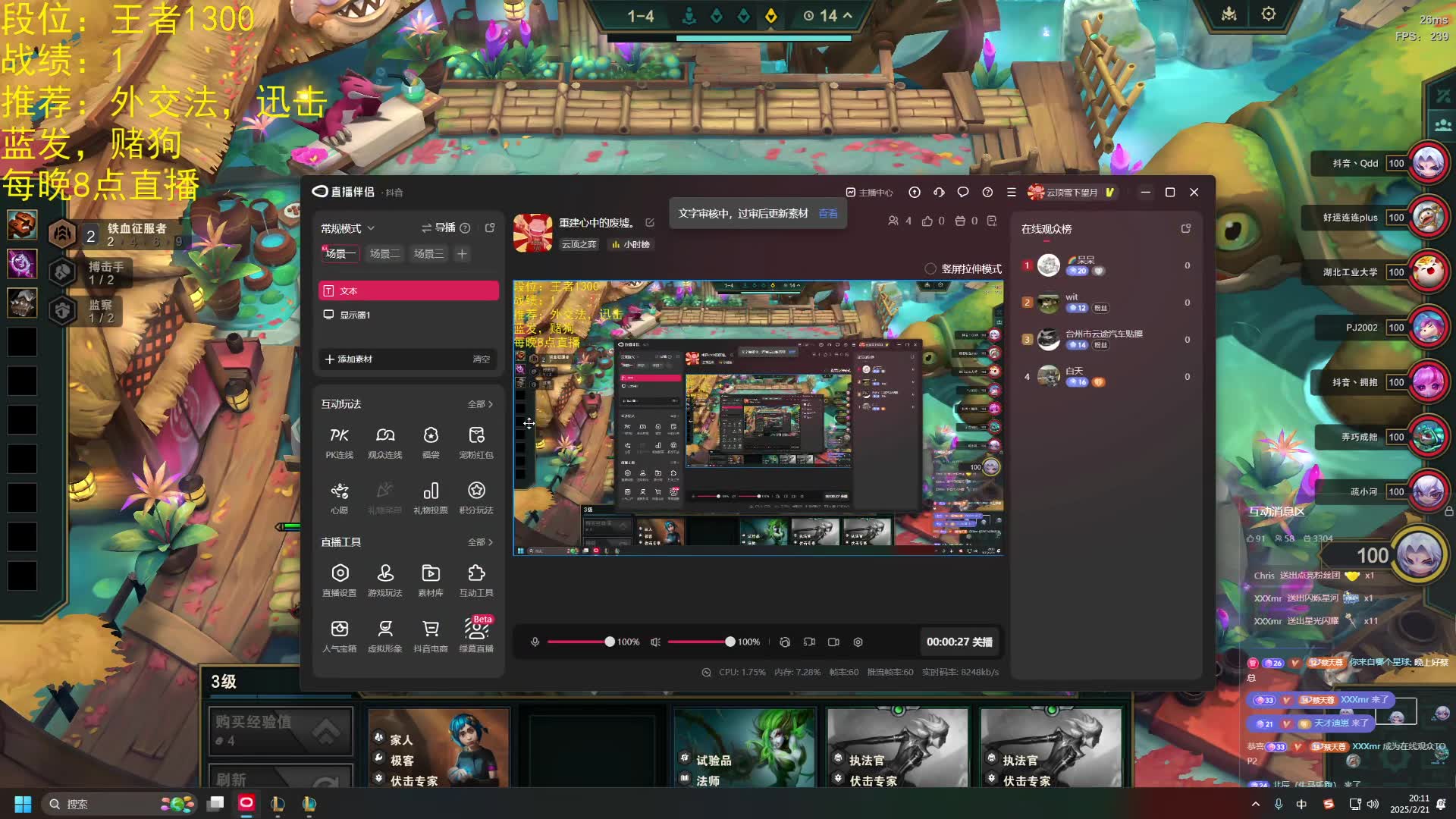Mute the speaker audio
The image size is (1456, 819).
pos(655,642)
